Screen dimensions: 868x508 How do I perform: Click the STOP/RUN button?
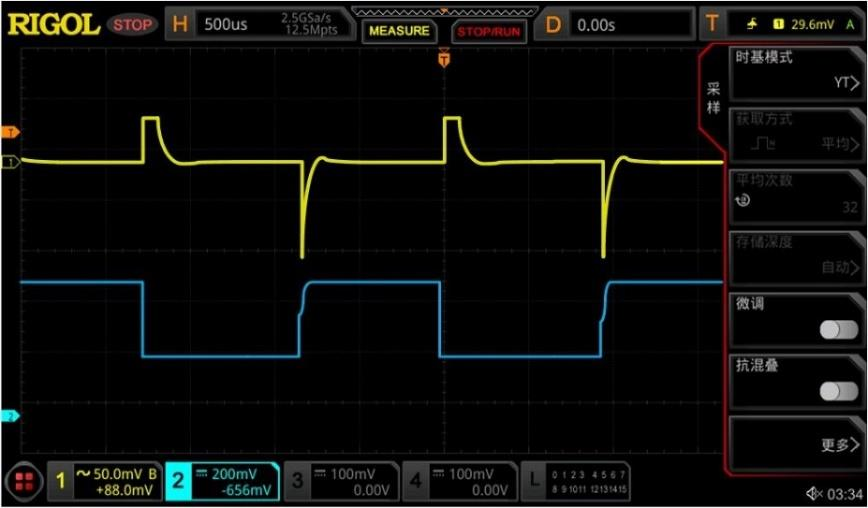tap(488, 31)
